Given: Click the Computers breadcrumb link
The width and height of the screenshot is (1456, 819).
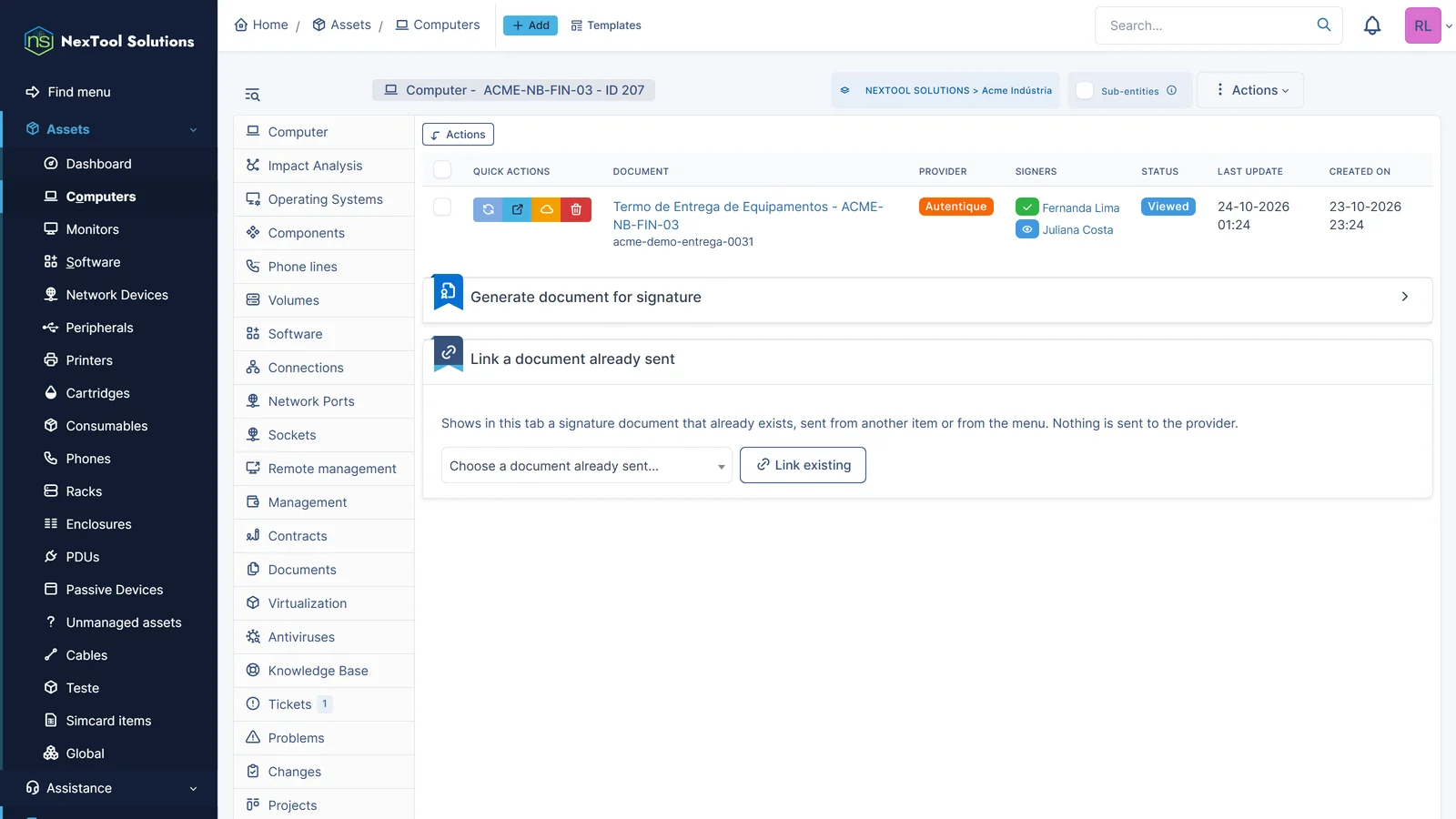Looking at the screenshot, I should pyautogui.click(x=438, y=25).
